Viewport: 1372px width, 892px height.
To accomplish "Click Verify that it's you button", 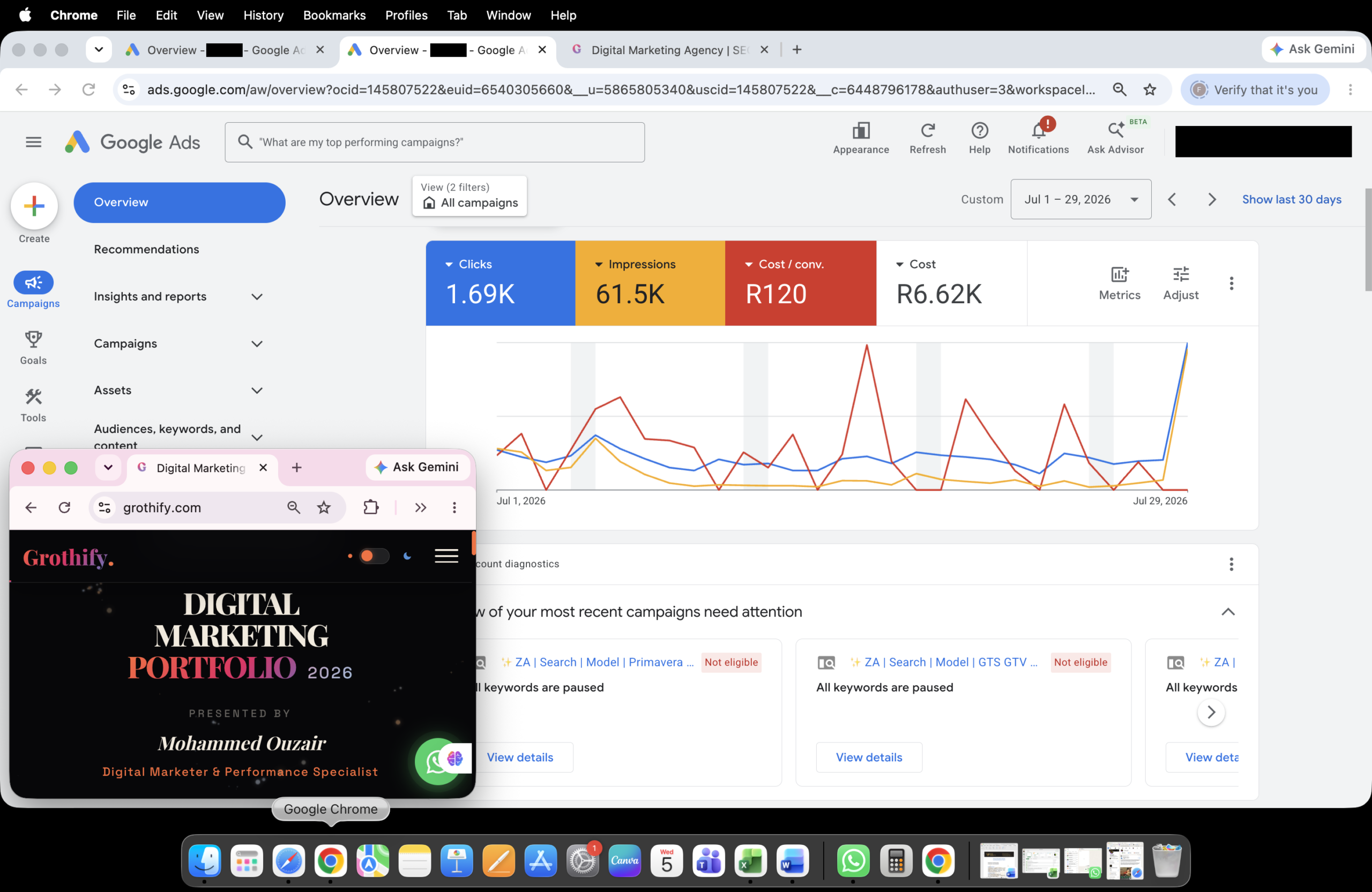I will (x=1255, y=89).
